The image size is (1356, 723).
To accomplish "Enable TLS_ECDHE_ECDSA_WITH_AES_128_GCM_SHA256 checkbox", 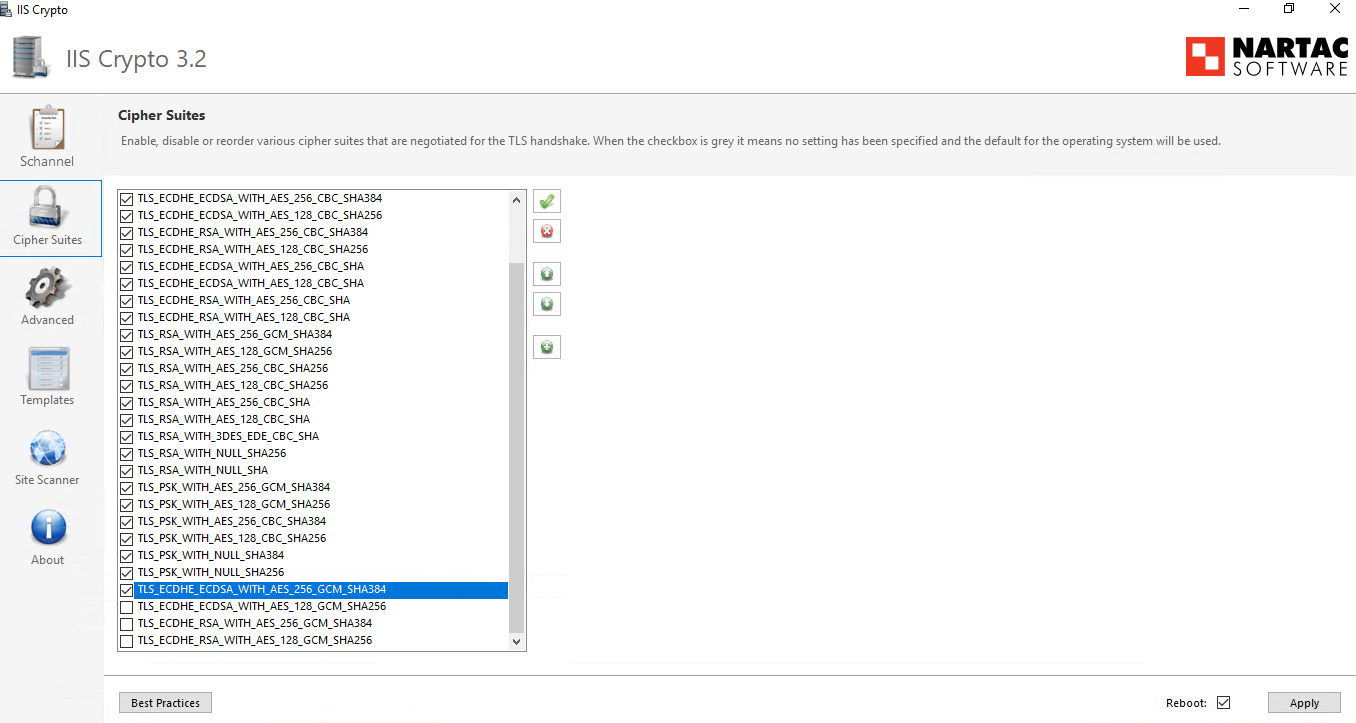I will click(126, 606).
